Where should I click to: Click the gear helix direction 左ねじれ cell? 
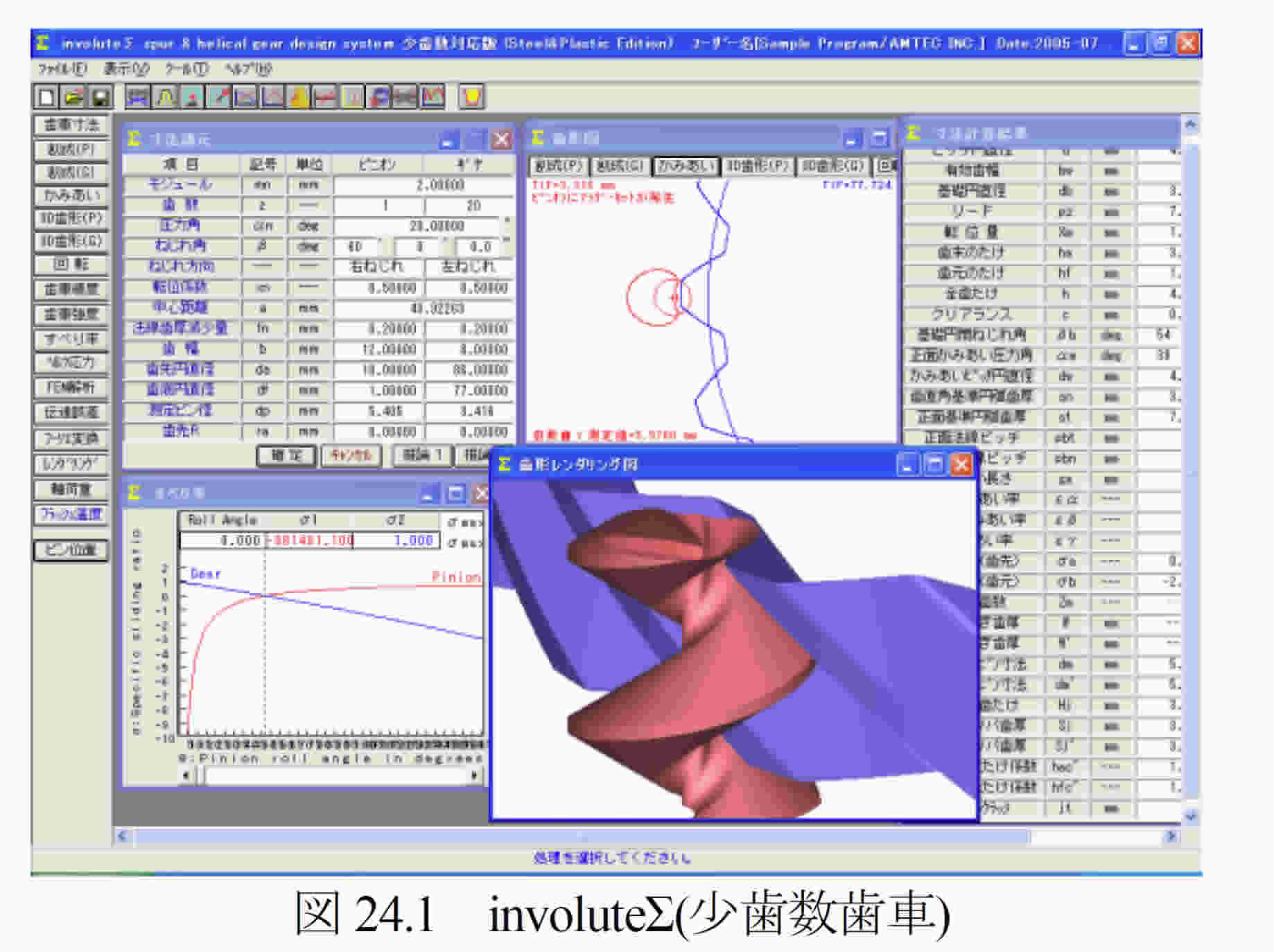pos(469,267)
